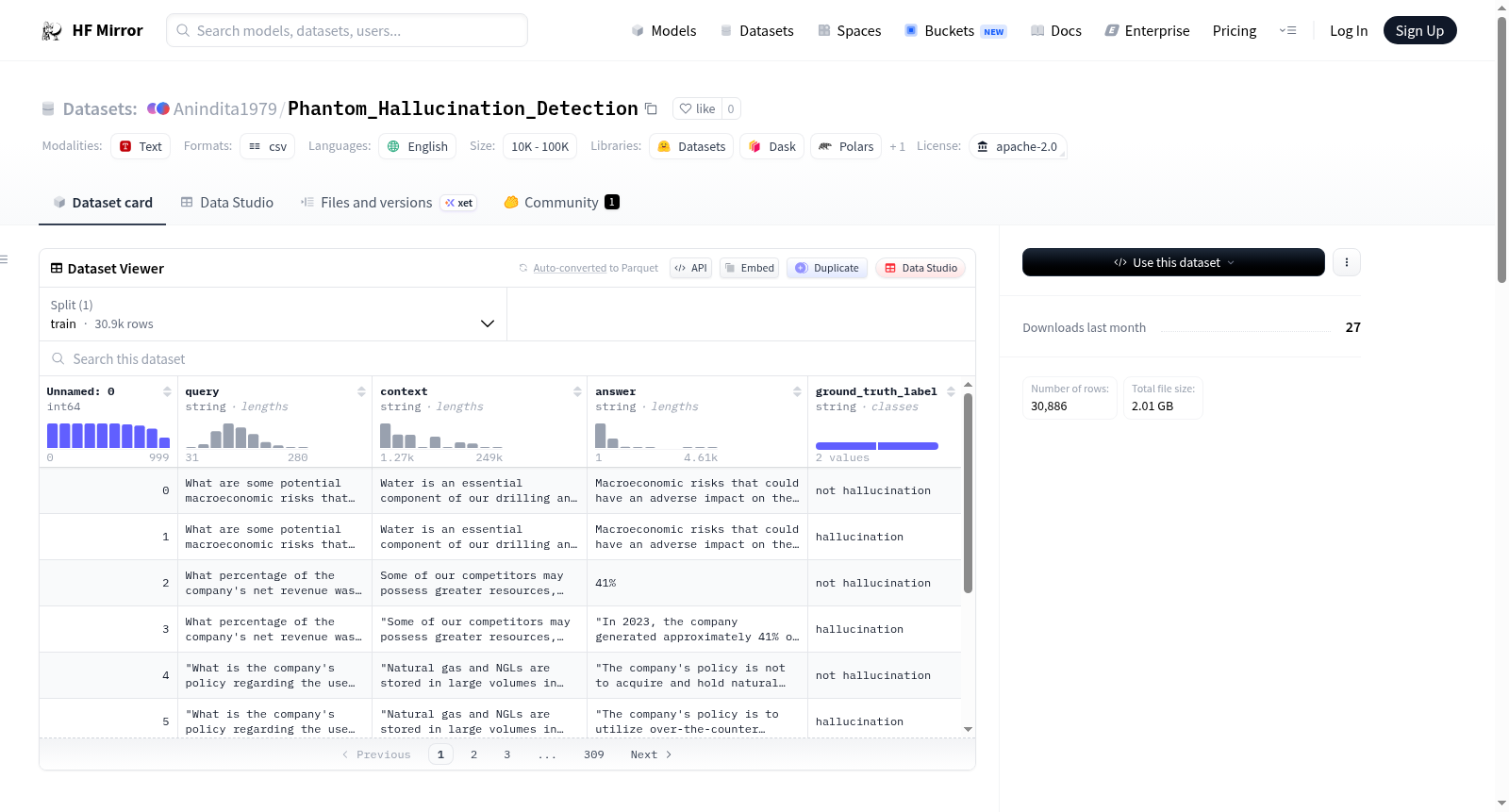
Task: Toggle the left sidebar menu icon
Action: 4,259
